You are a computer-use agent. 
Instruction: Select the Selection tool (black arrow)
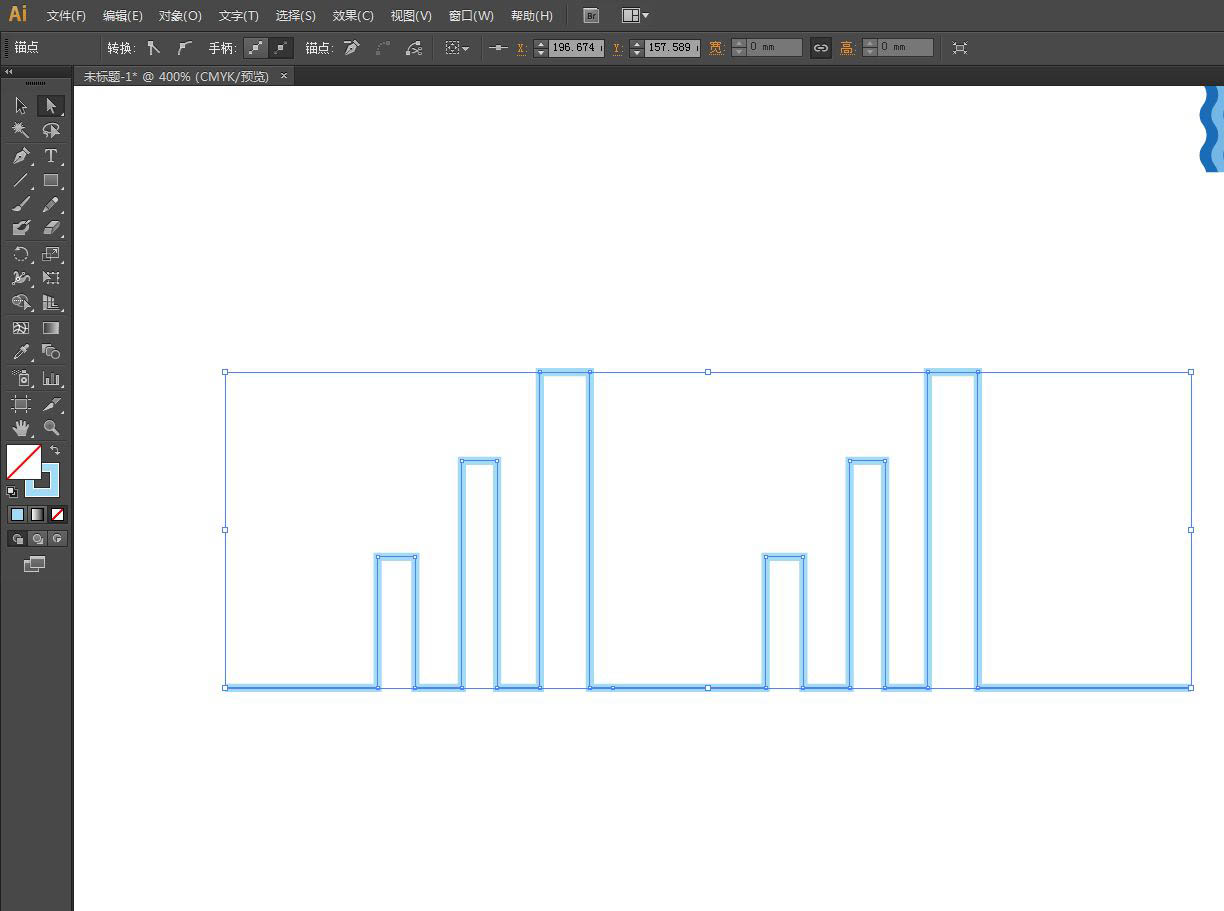(21, 106)
